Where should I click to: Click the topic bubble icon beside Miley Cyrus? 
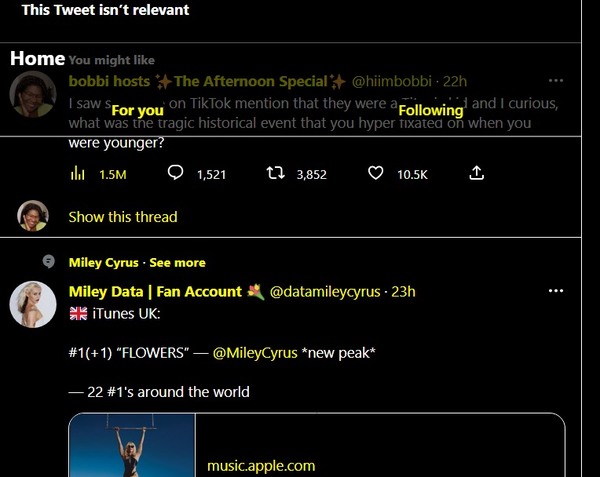pyautogui.click(x=49, y=262)
